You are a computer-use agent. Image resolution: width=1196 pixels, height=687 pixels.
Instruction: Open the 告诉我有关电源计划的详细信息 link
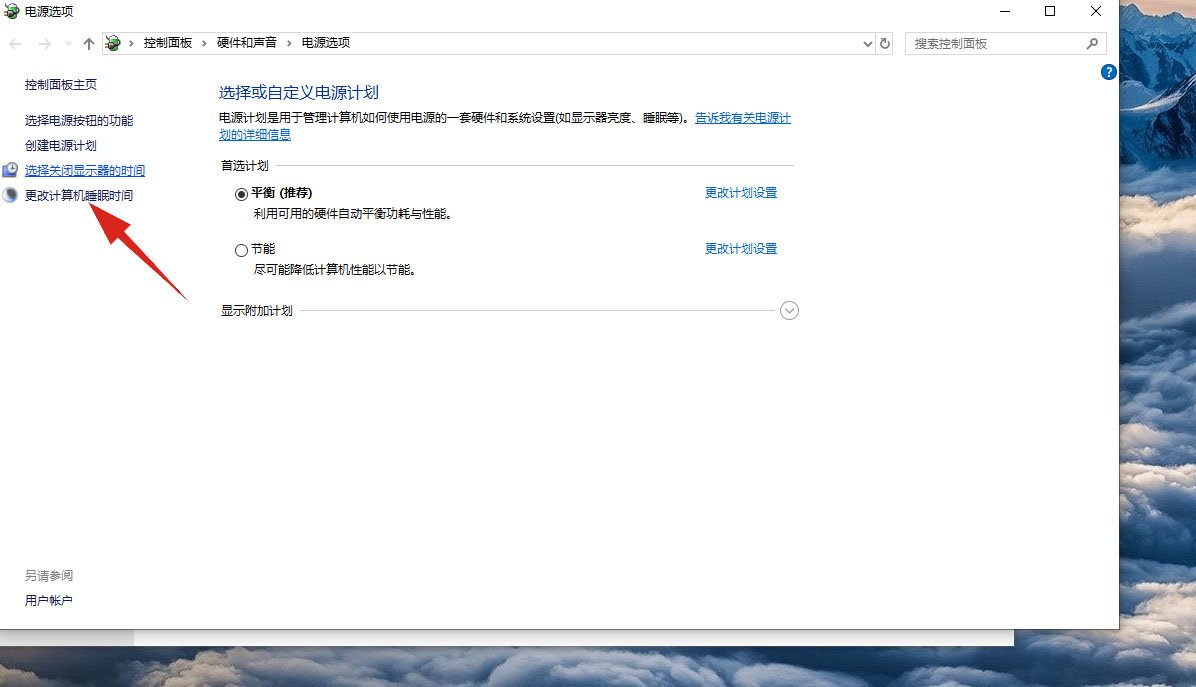tap(745, 118)
